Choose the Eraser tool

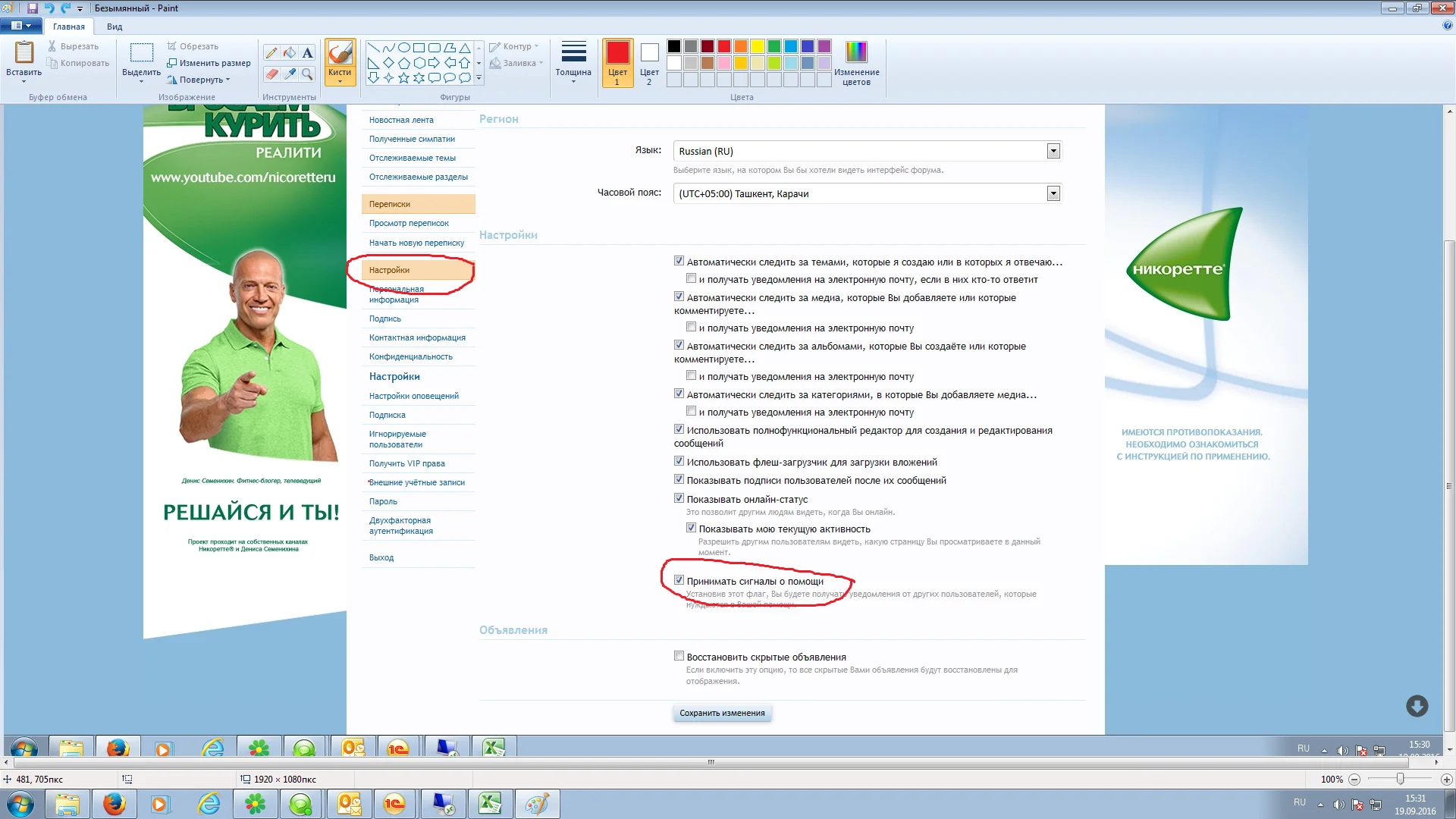point(271,74)
